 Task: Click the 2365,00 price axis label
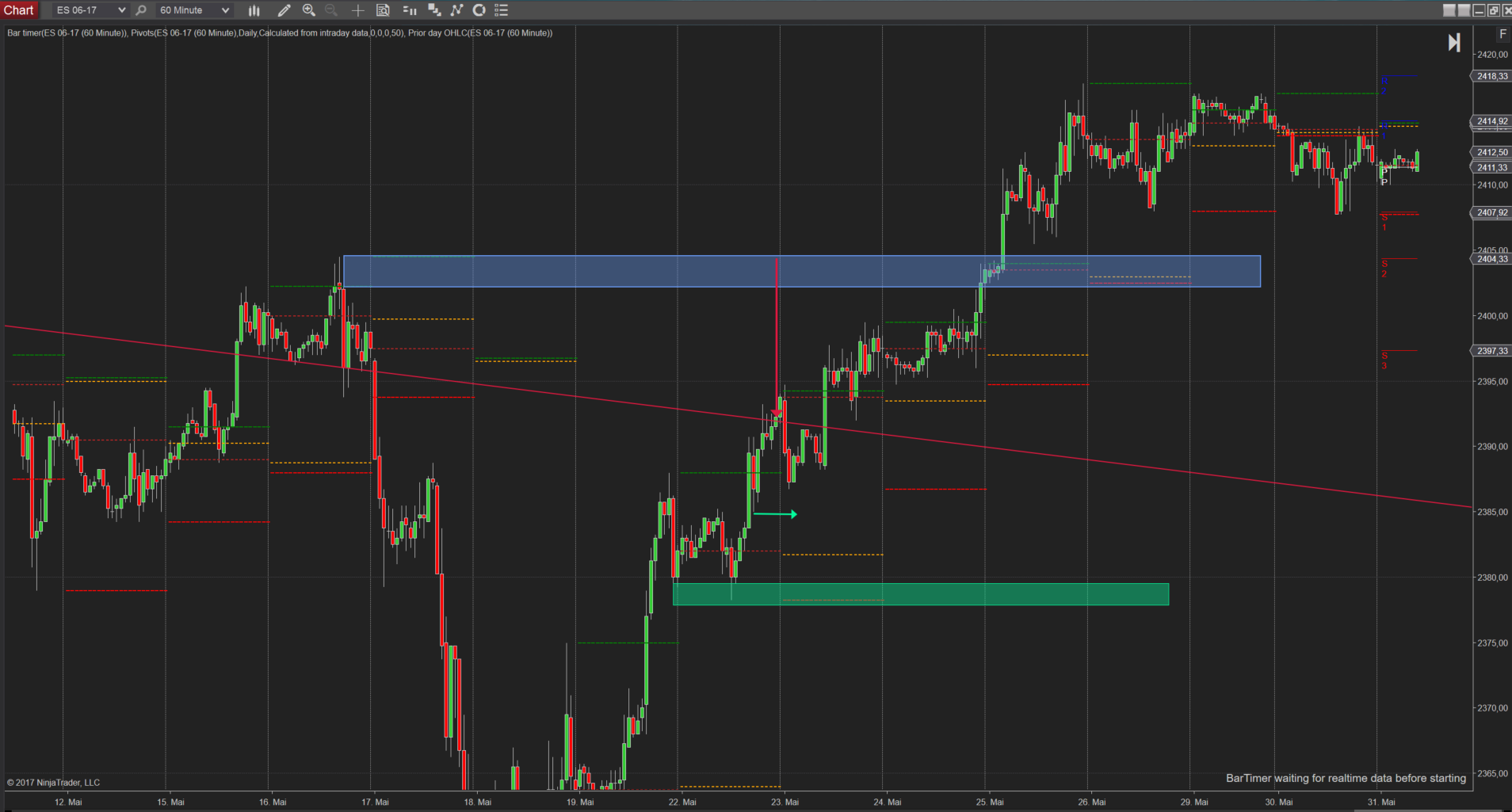(1492, 773)
